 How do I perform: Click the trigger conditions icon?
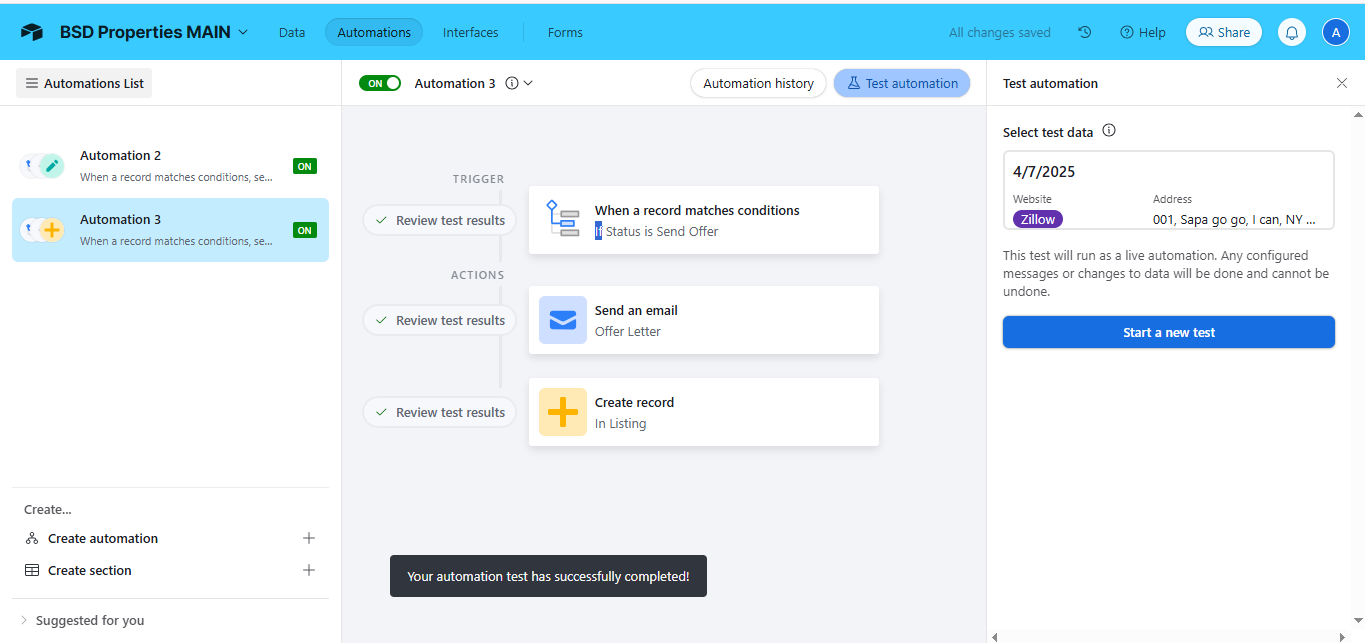point(562,219)
